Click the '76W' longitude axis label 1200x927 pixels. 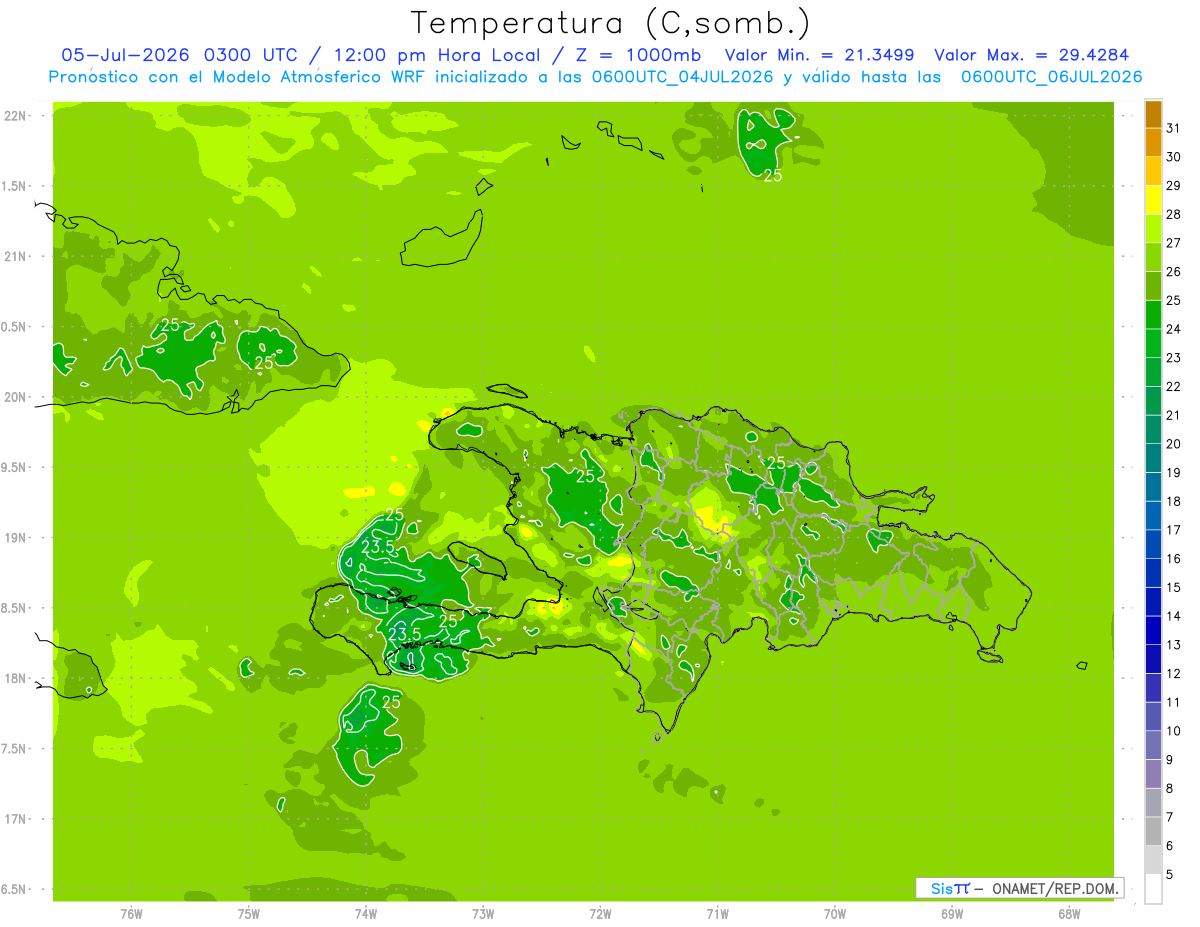pos(131,914)
